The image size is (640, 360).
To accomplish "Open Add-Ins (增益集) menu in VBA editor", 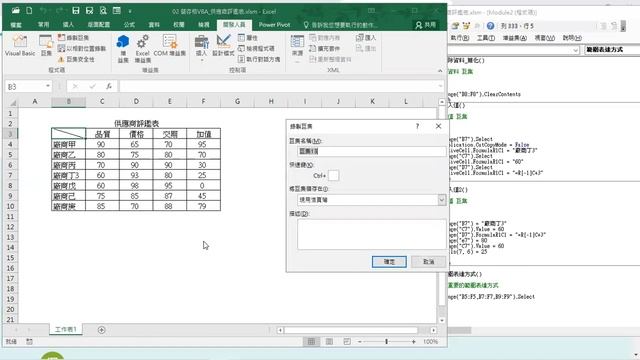I will point(514,38).
